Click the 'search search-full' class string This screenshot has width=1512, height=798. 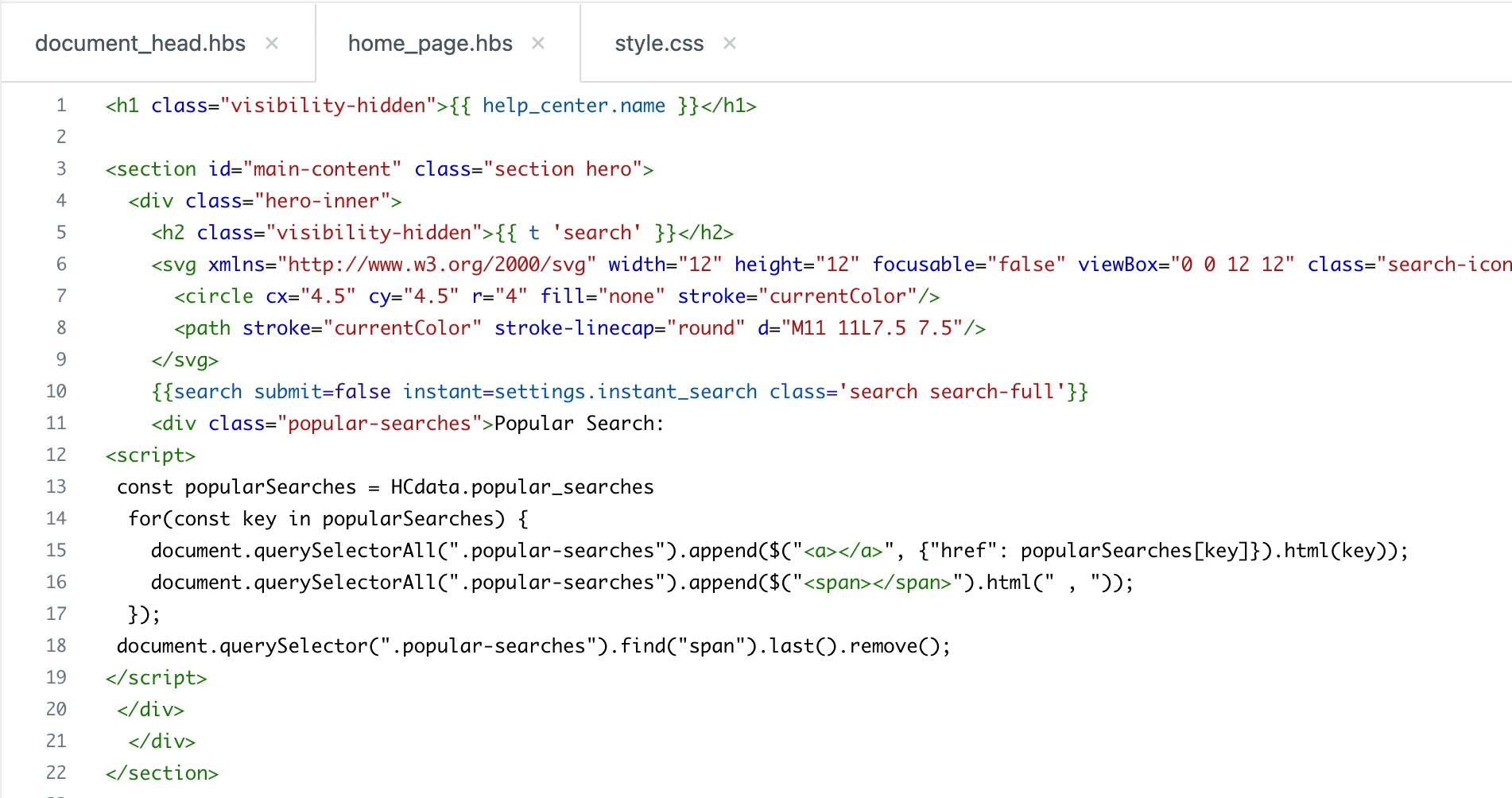[952, 392]
